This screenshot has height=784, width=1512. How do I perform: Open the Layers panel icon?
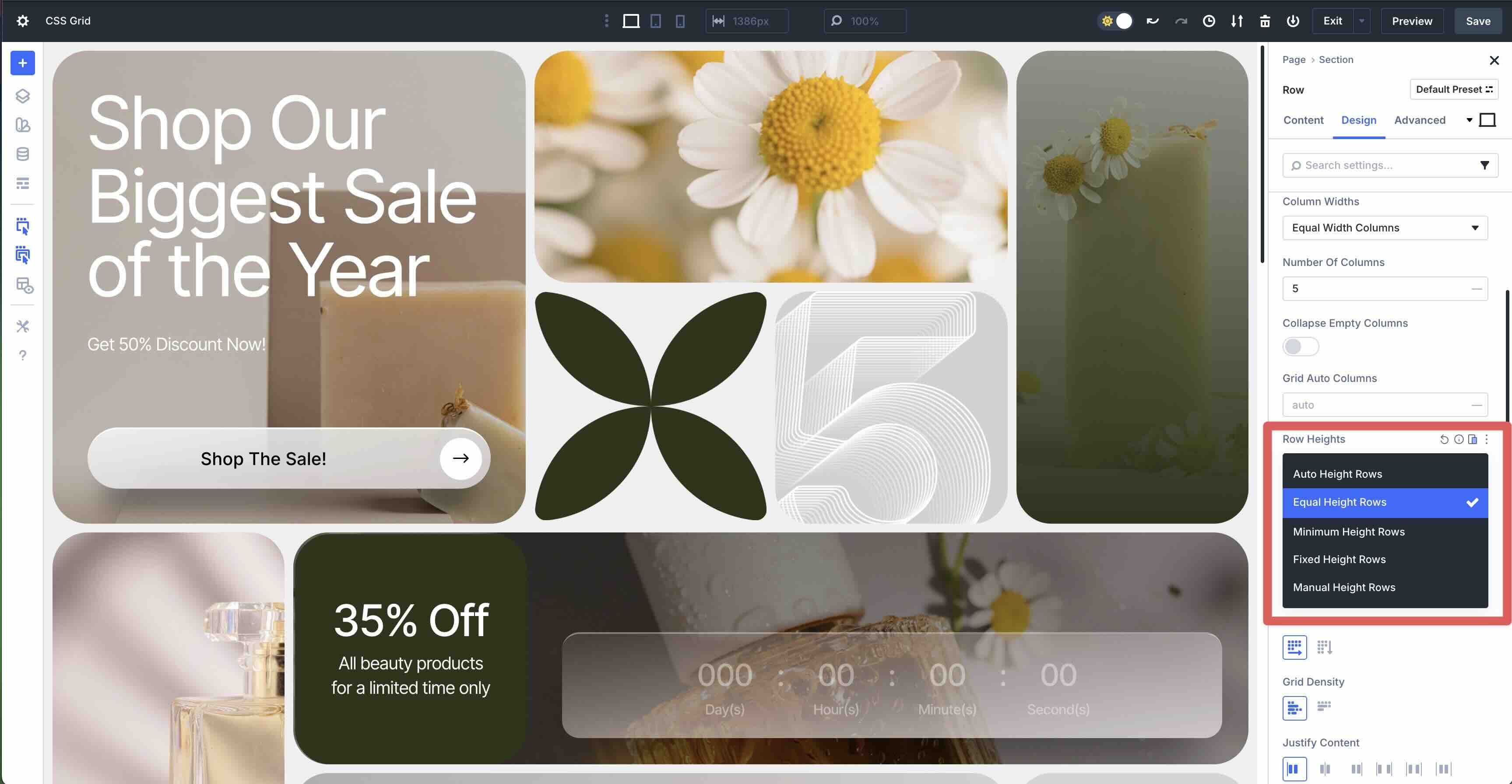[22, 96]
